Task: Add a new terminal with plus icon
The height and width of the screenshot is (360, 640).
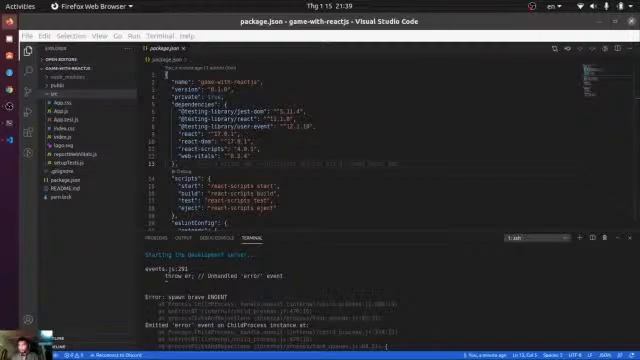Action: [579, 238]
